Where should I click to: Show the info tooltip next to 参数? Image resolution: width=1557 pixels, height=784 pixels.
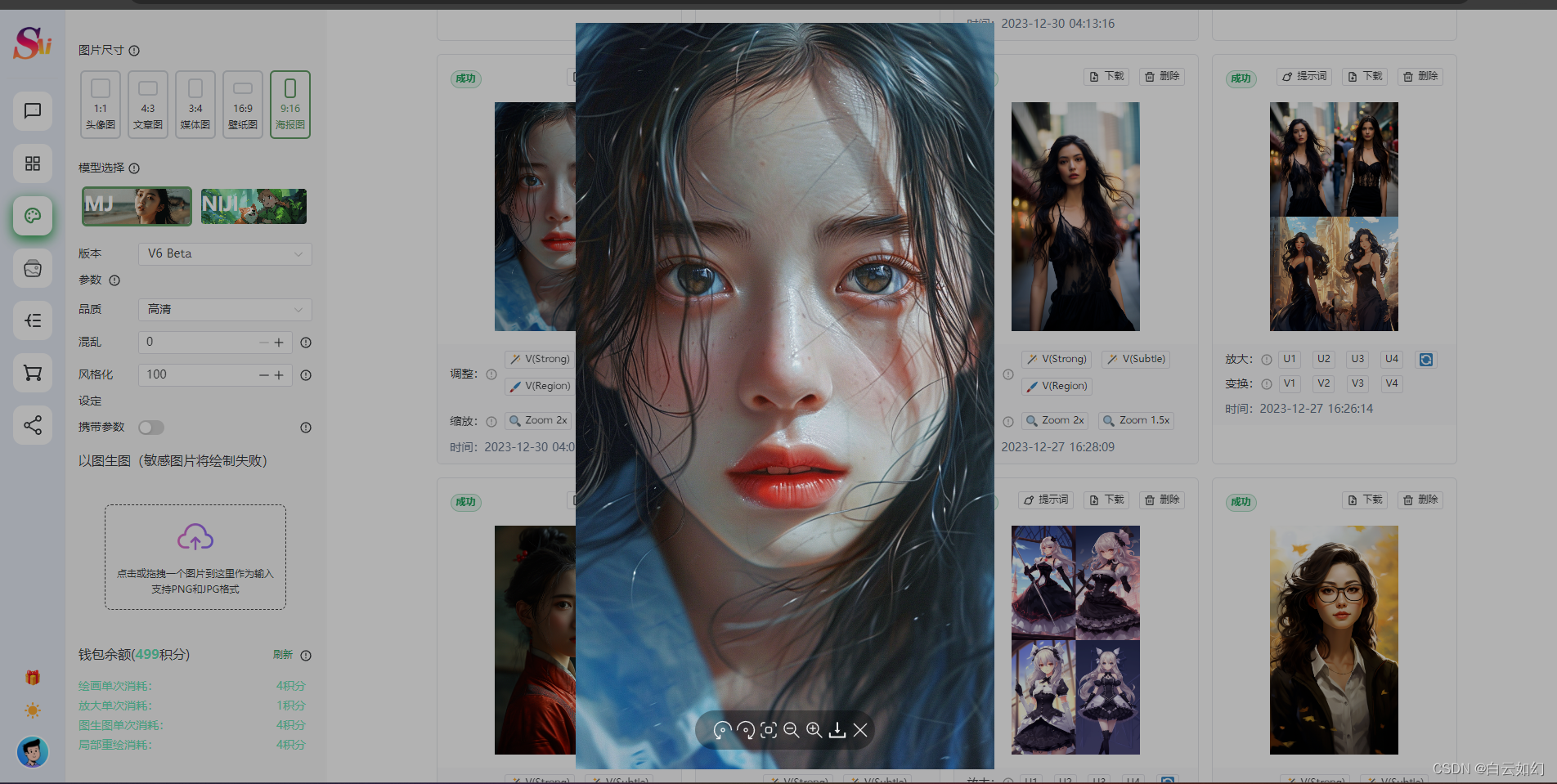[x=114, y=280]
